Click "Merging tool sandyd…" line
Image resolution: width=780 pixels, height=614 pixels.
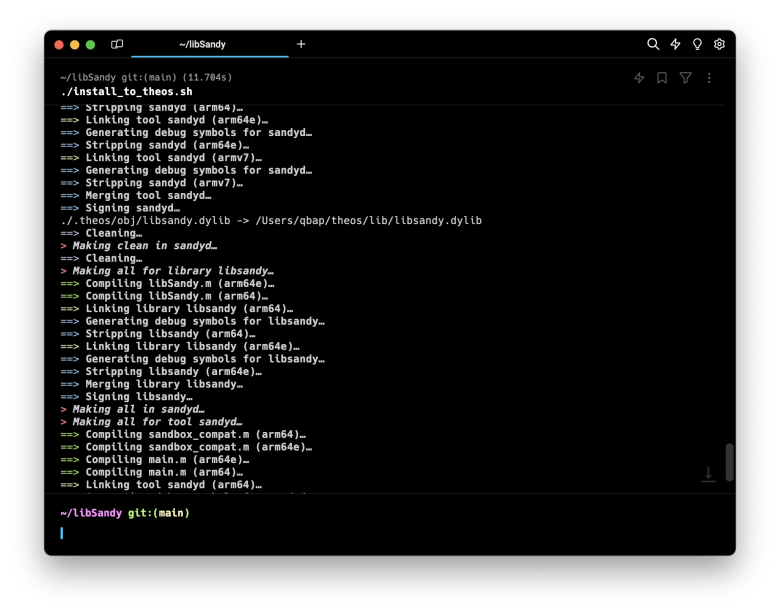[136, 196]
